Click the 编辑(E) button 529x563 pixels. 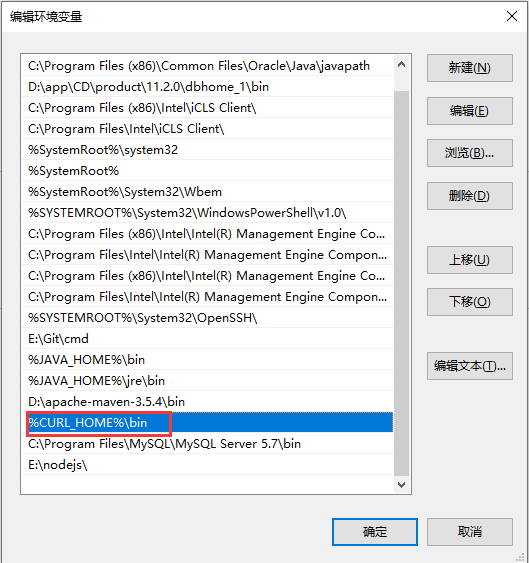[469, 111]
